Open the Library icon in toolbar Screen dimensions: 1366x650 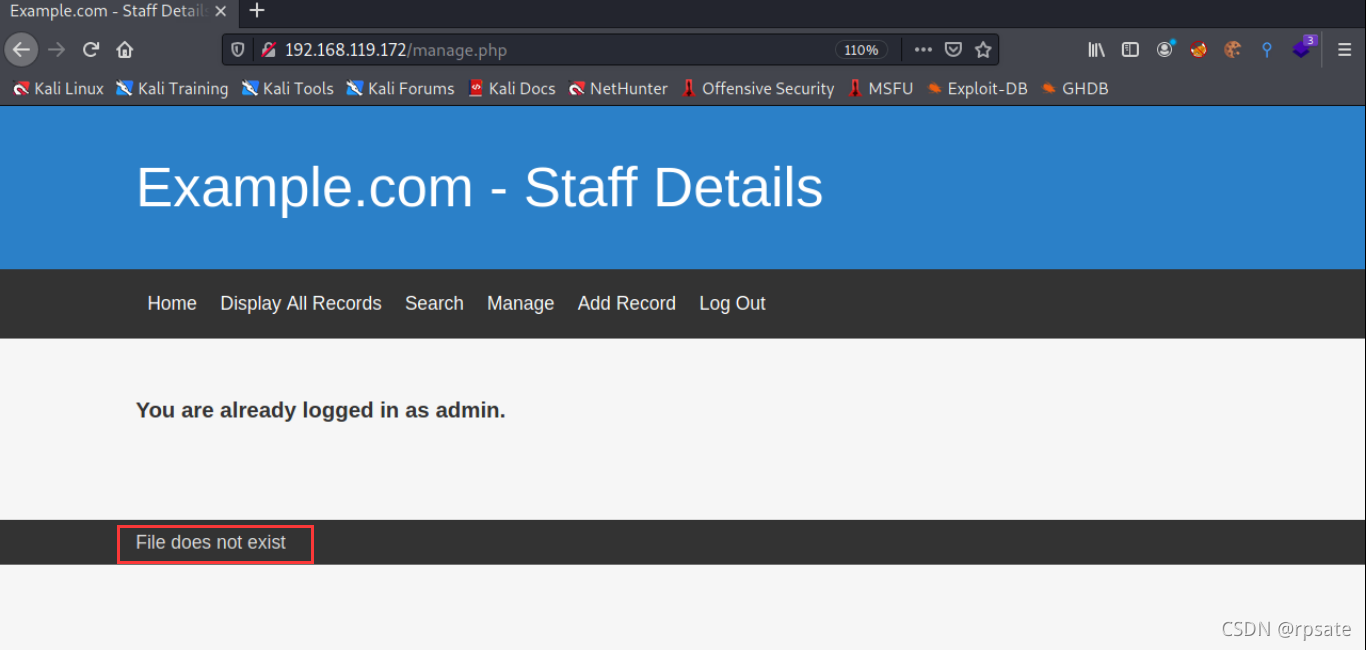(x=1097, y=49)
